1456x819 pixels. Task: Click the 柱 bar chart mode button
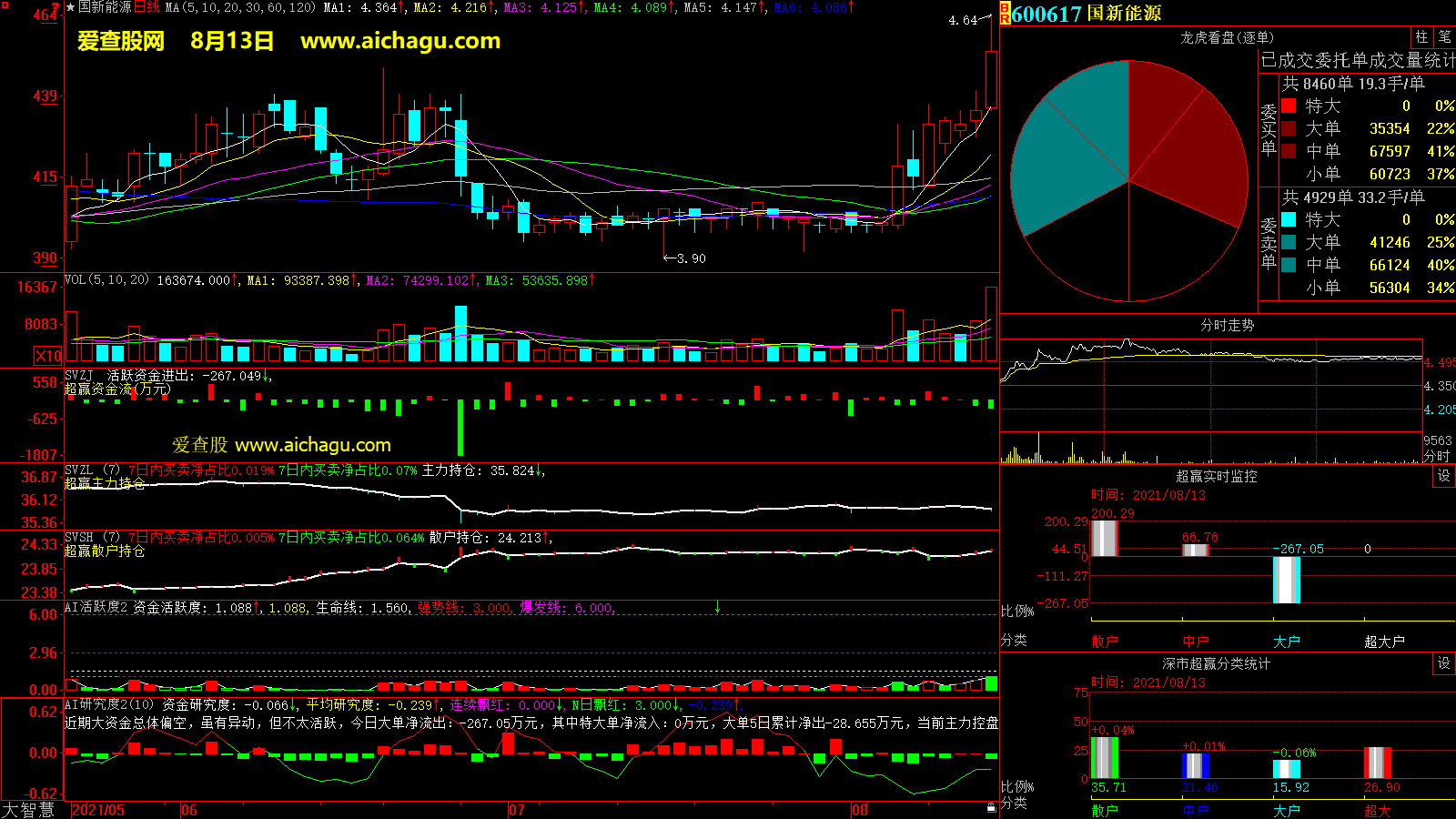click(x=1421, y=37)
